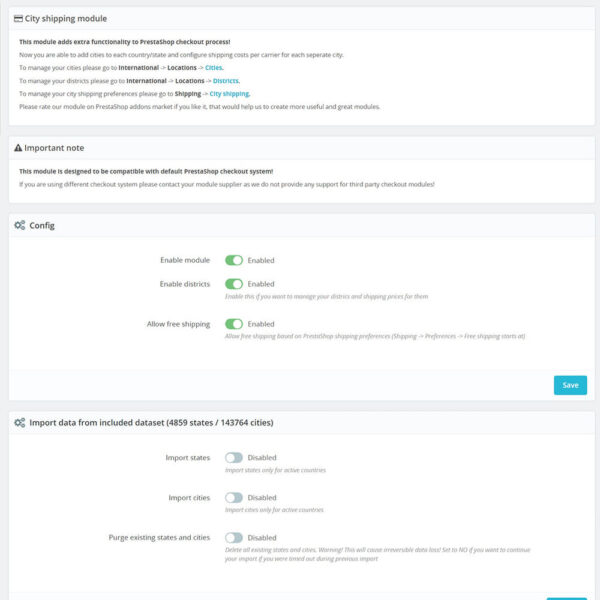Click the Config panel heading text
The image size is (600, 600).
tap(42, 225)
